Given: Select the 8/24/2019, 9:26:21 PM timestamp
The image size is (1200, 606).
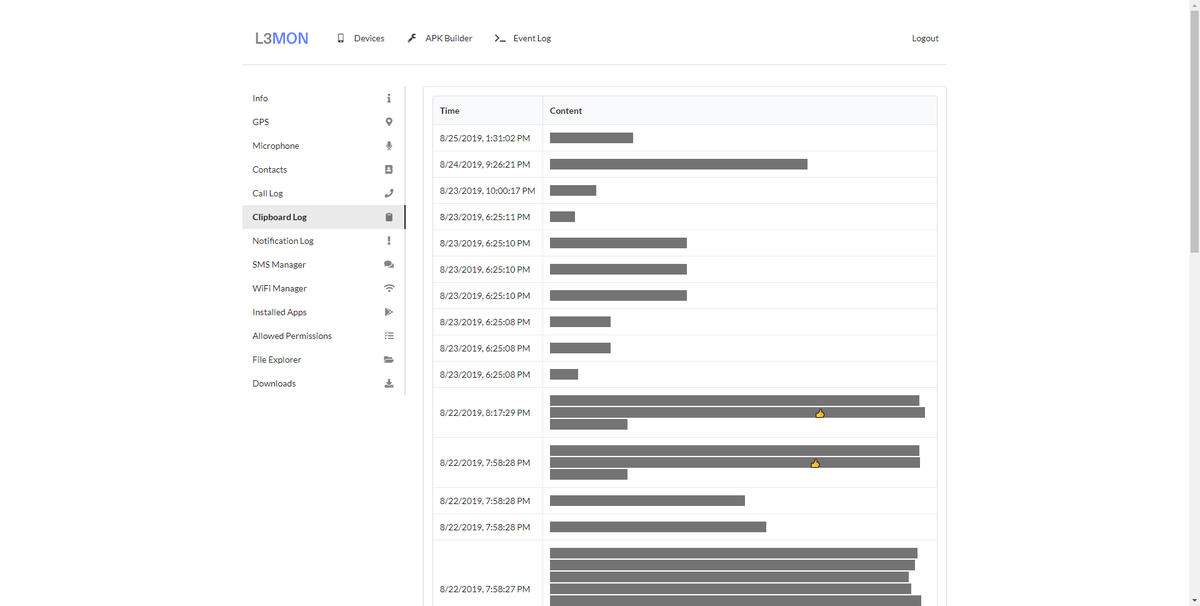Looking at the screenshot, I should pyautogui.click(x=485, y=164).
